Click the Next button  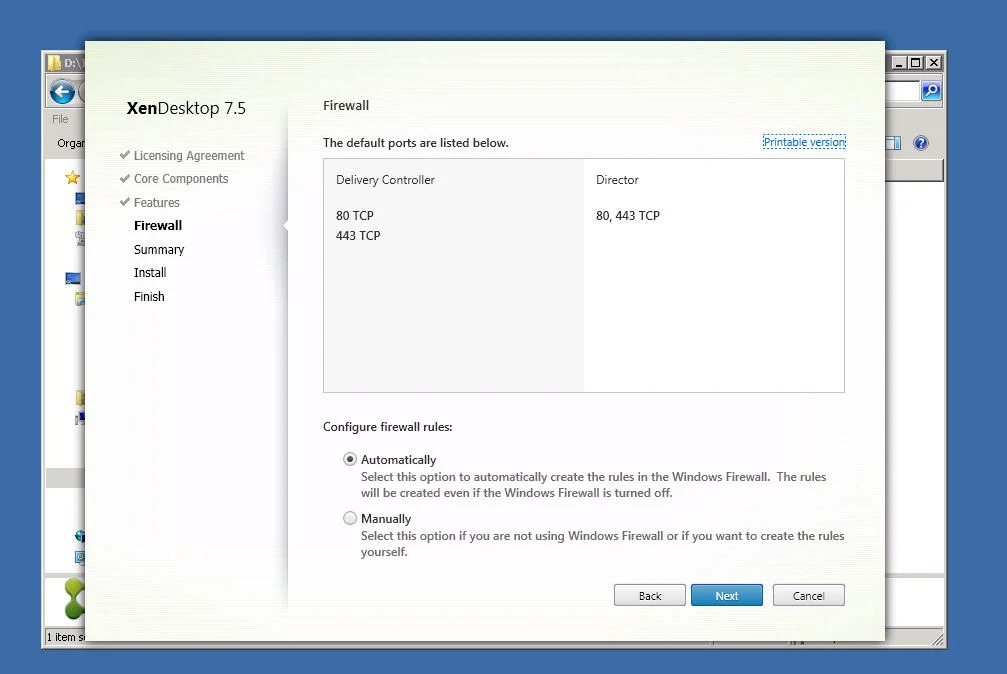(726, 596)
